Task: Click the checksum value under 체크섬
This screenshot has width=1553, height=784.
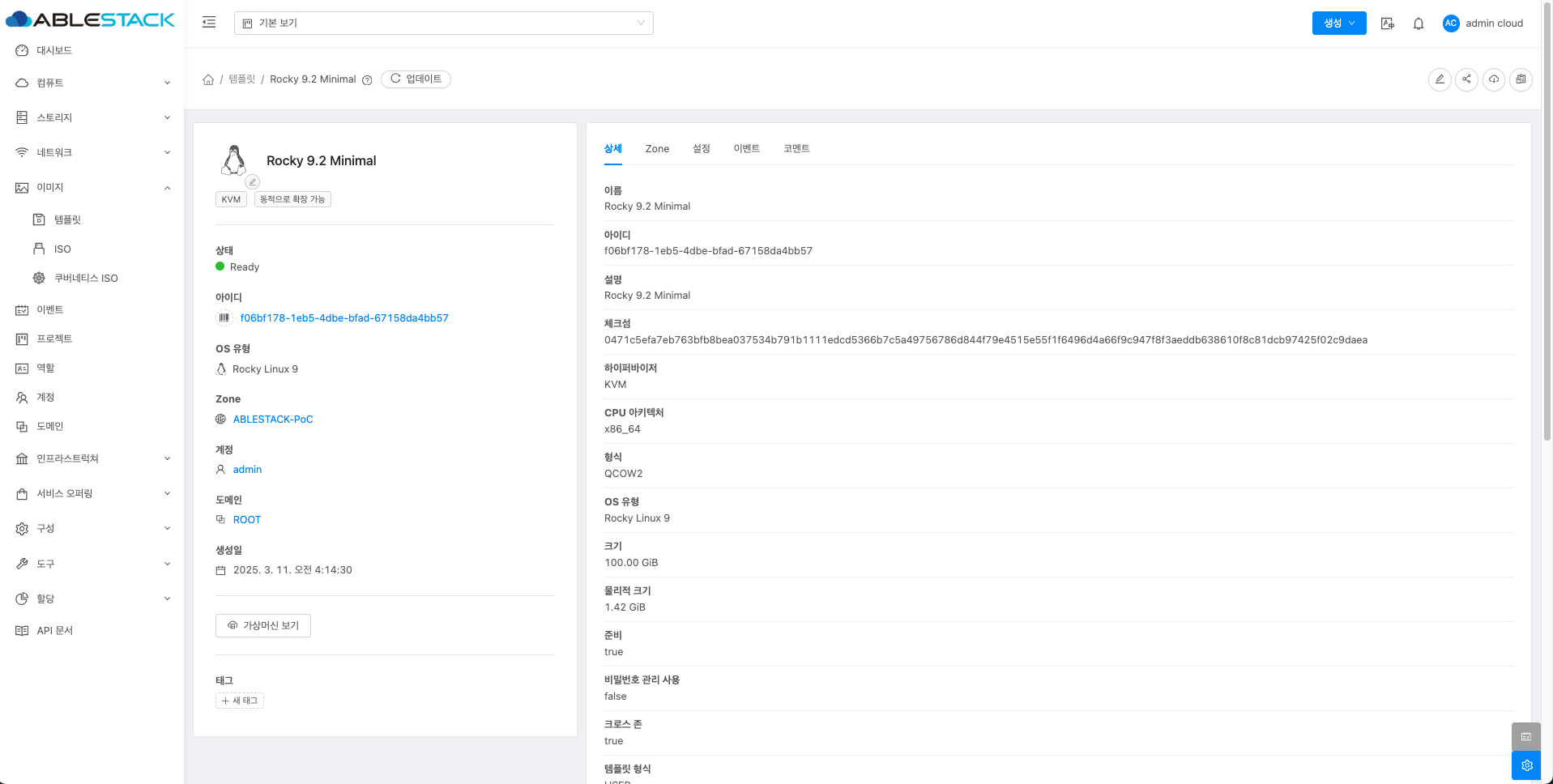Action: [x=986, y=340]
